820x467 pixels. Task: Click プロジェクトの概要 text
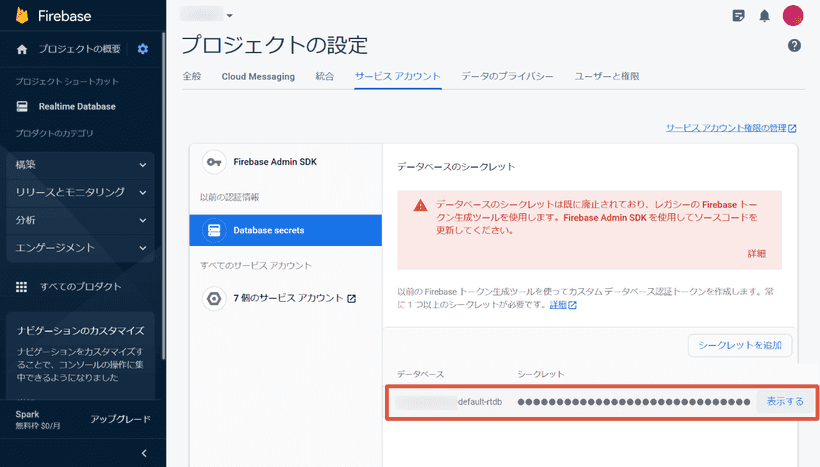[x=79, y=49]
